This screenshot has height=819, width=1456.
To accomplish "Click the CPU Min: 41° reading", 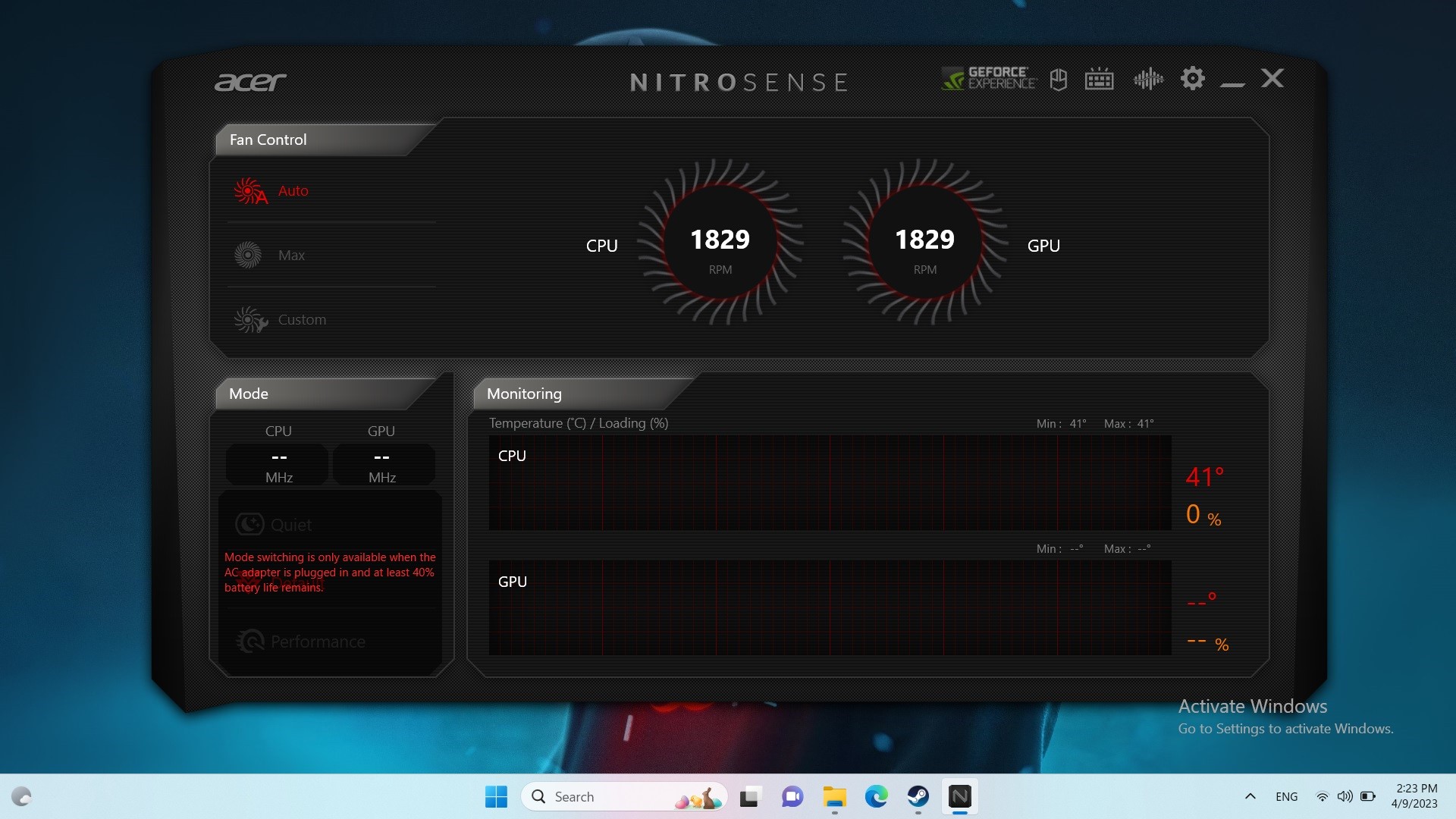I will [x=1061, y=424].
